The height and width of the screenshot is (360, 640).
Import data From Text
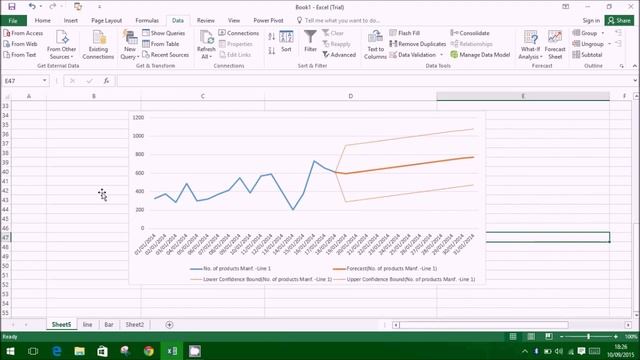[x=20, y=54]
